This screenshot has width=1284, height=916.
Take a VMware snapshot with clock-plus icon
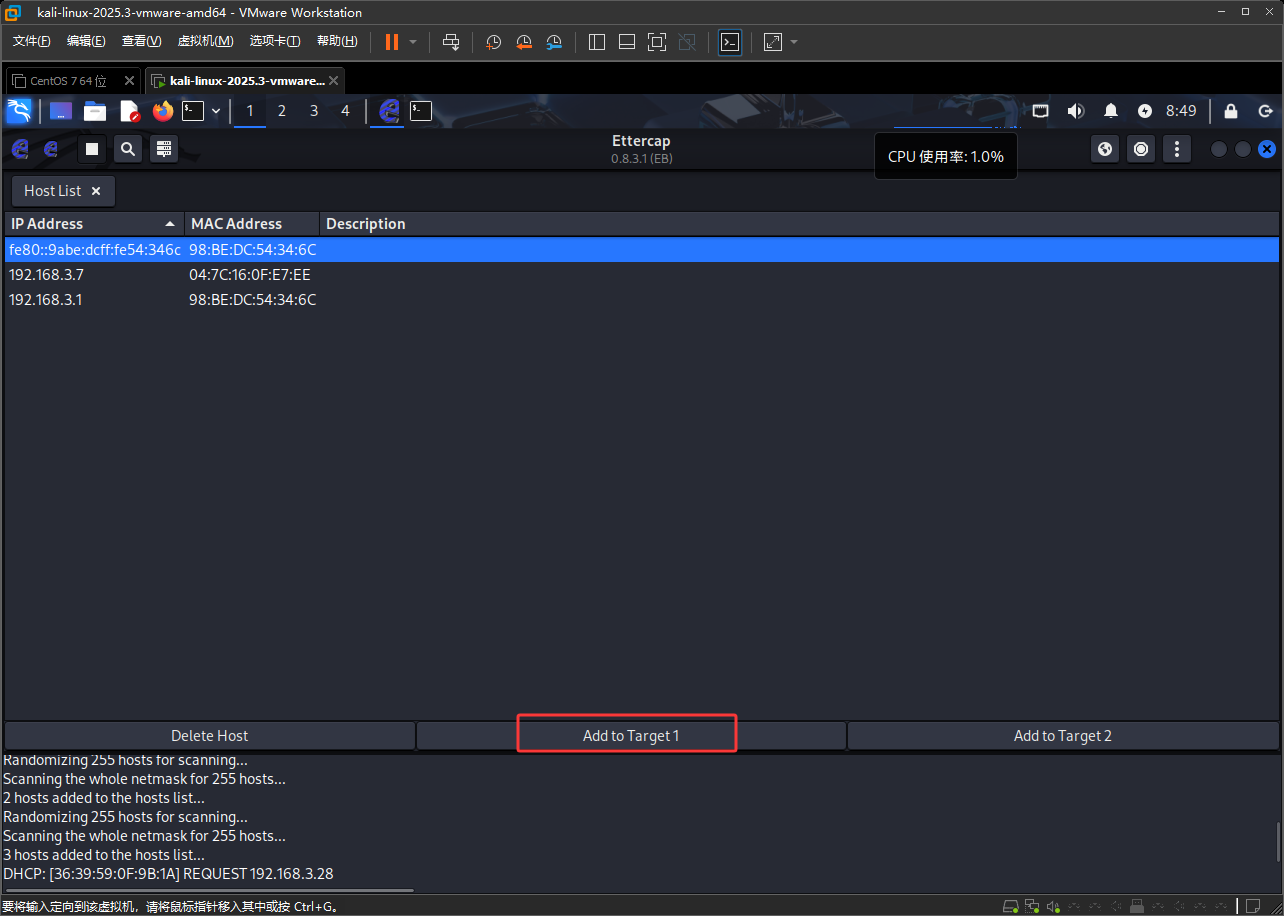point(493,42)
